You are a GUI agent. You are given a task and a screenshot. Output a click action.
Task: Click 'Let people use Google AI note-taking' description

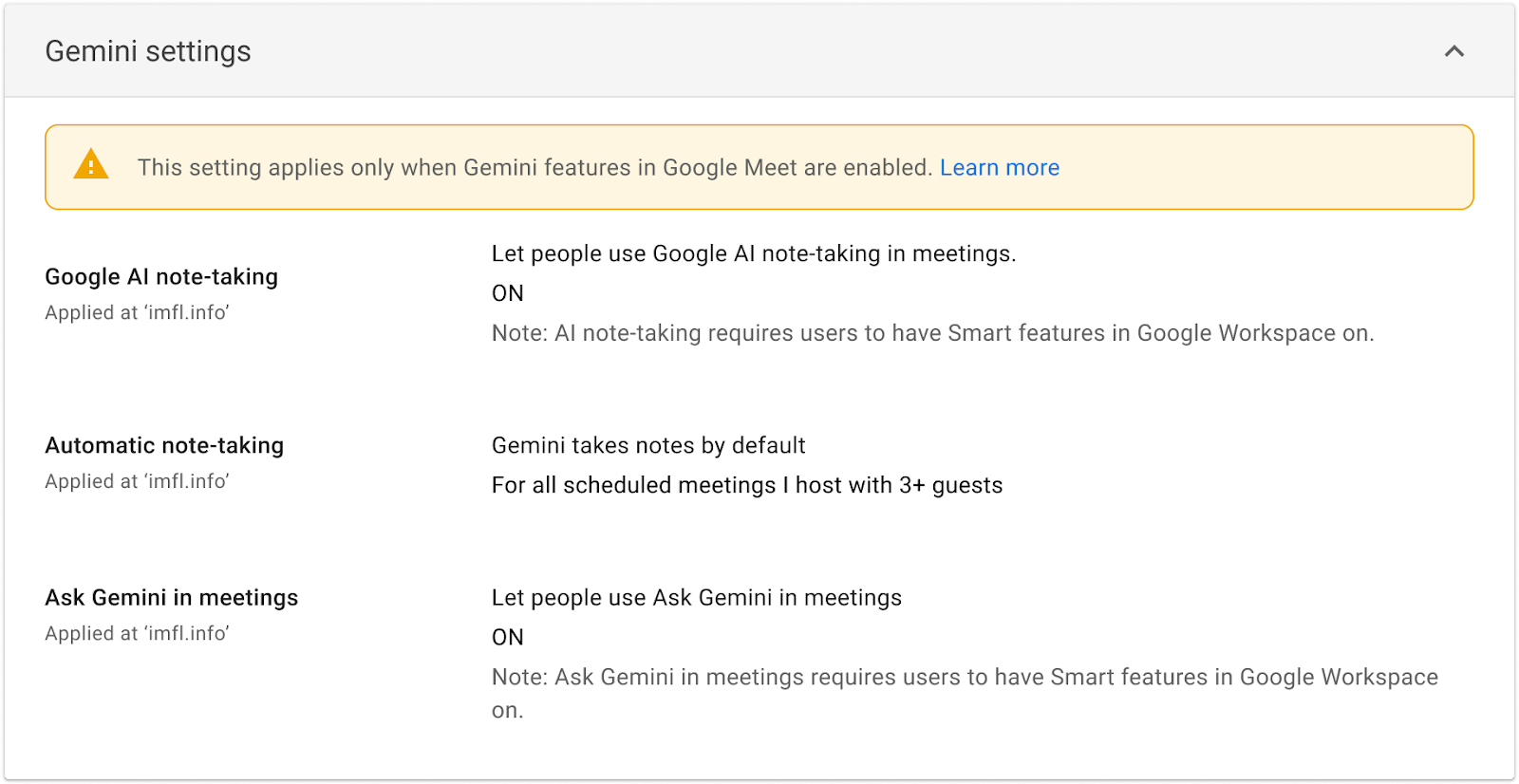tap(753, 253)
